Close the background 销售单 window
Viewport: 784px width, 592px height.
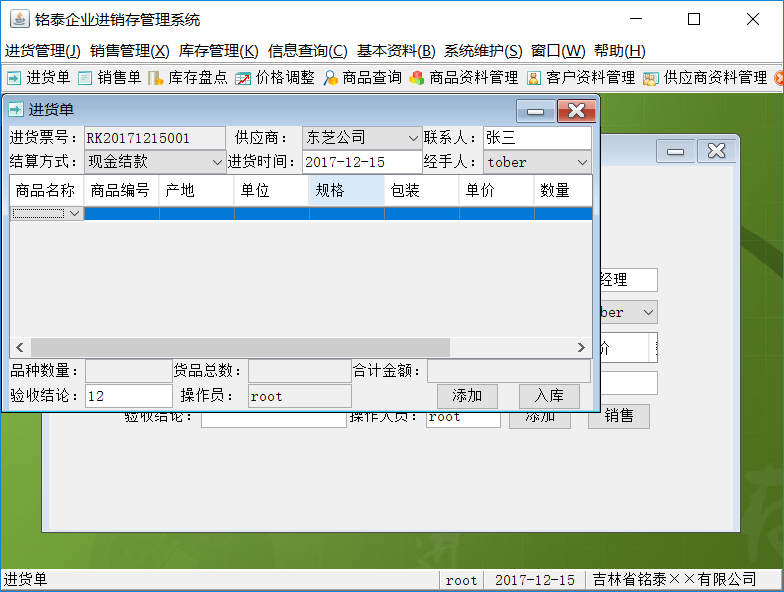[716, 151]
